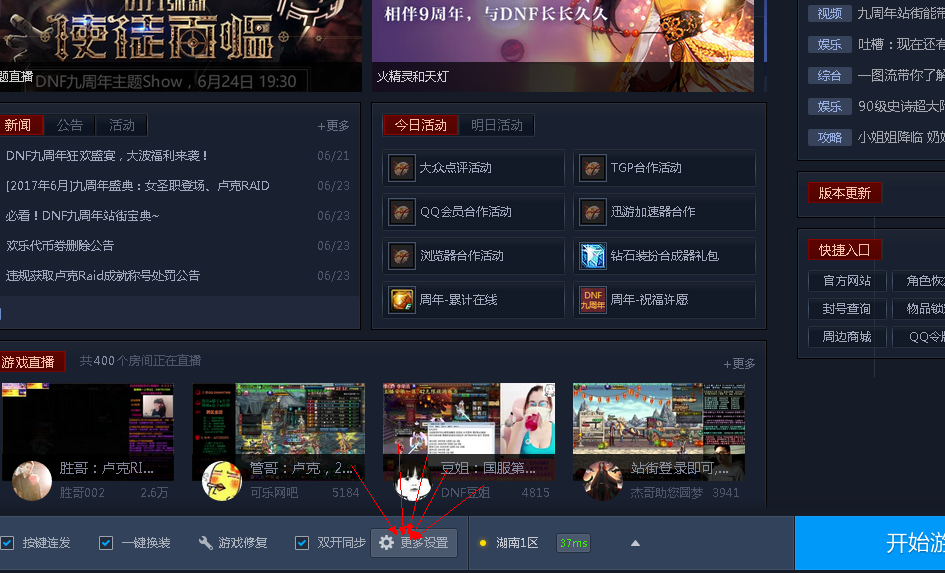Click the TGP合作活动 icon

pos(592,168)
